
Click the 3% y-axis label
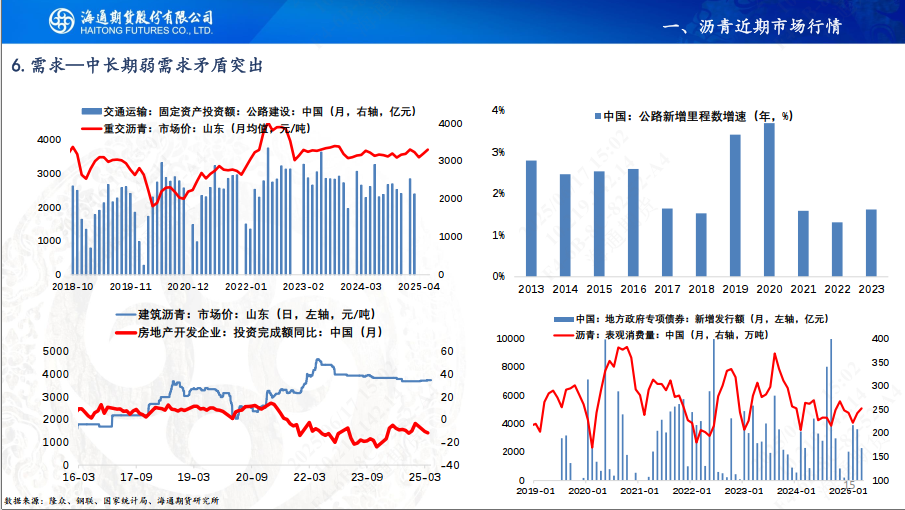[x=498, y=152]
